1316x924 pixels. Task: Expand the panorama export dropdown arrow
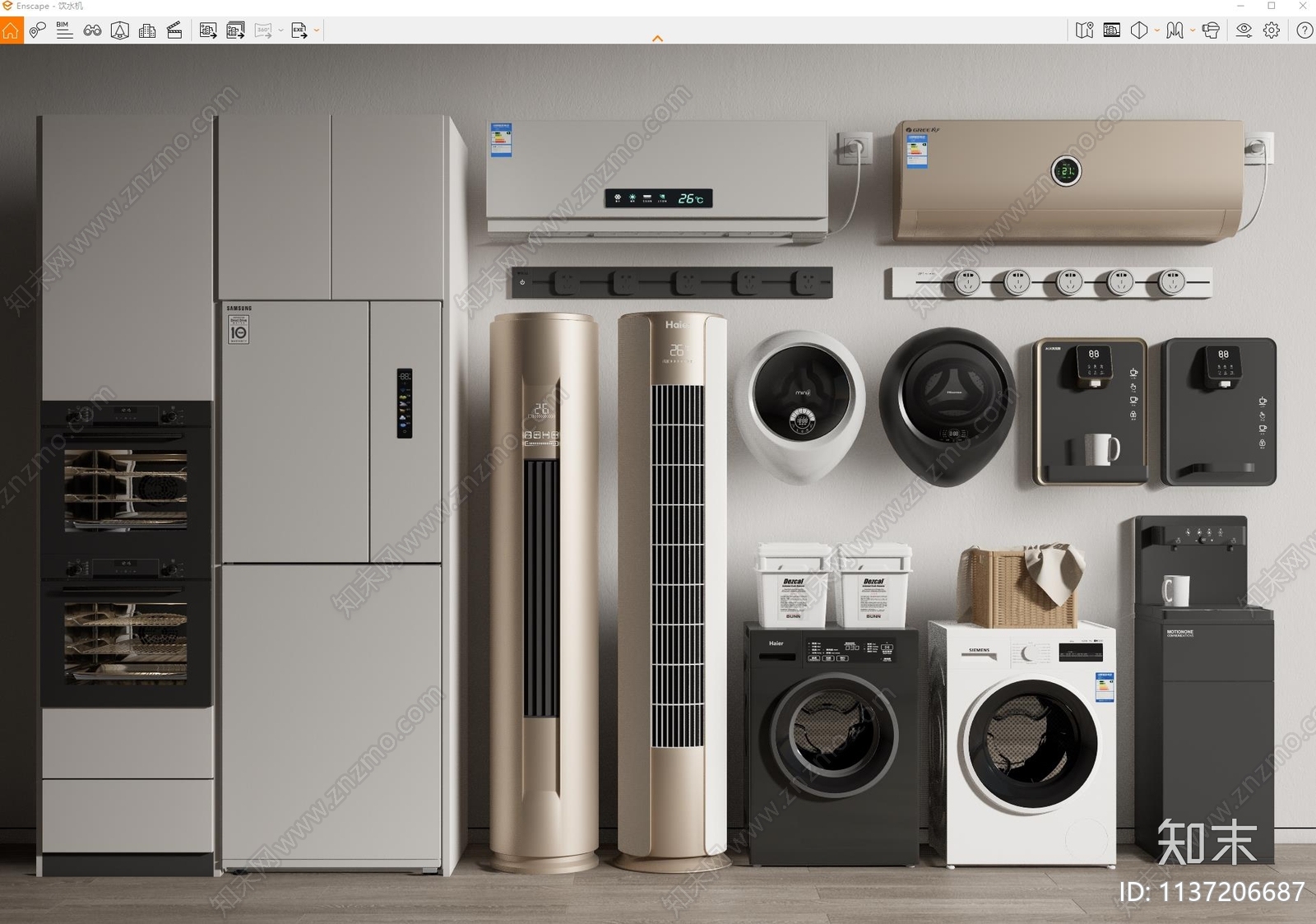(281, 31)
